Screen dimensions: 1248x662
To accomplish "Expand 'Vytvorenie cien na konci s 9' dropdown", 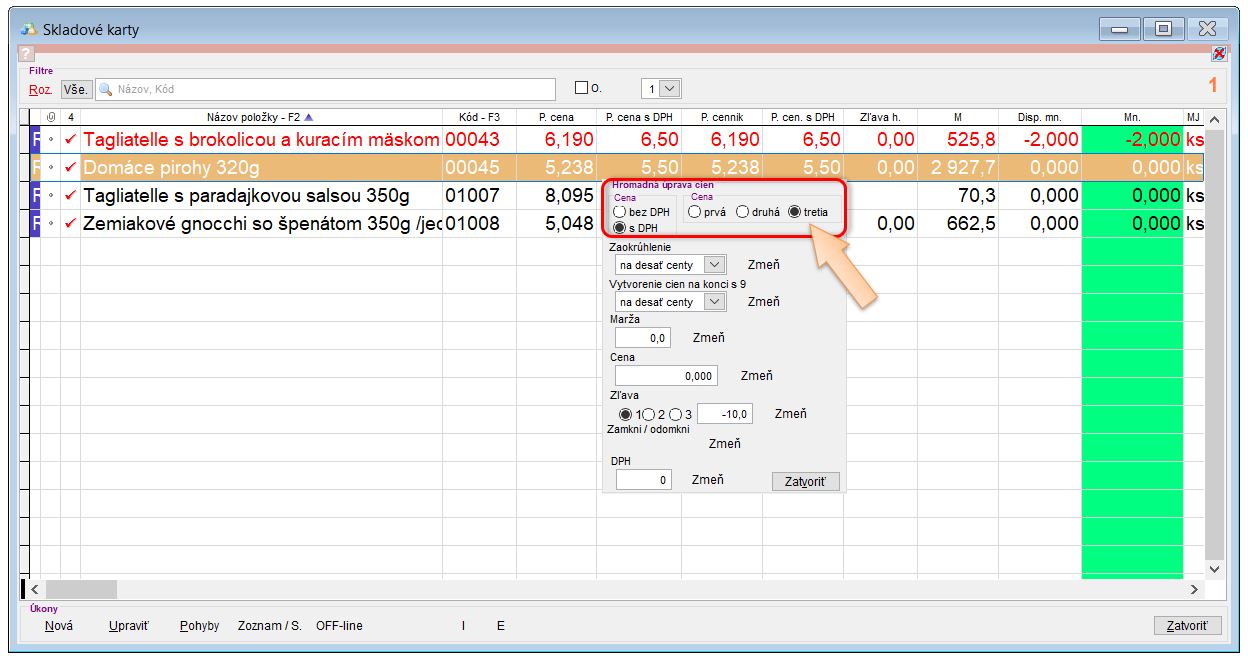I will [x=713, y=302].
